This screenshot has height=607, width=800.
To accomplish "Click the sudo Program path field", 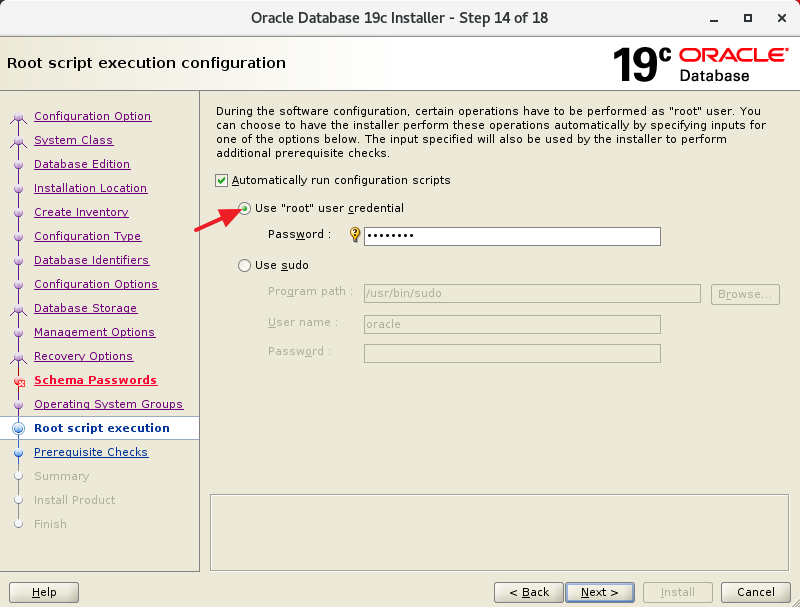I will (x=532, y=293).
